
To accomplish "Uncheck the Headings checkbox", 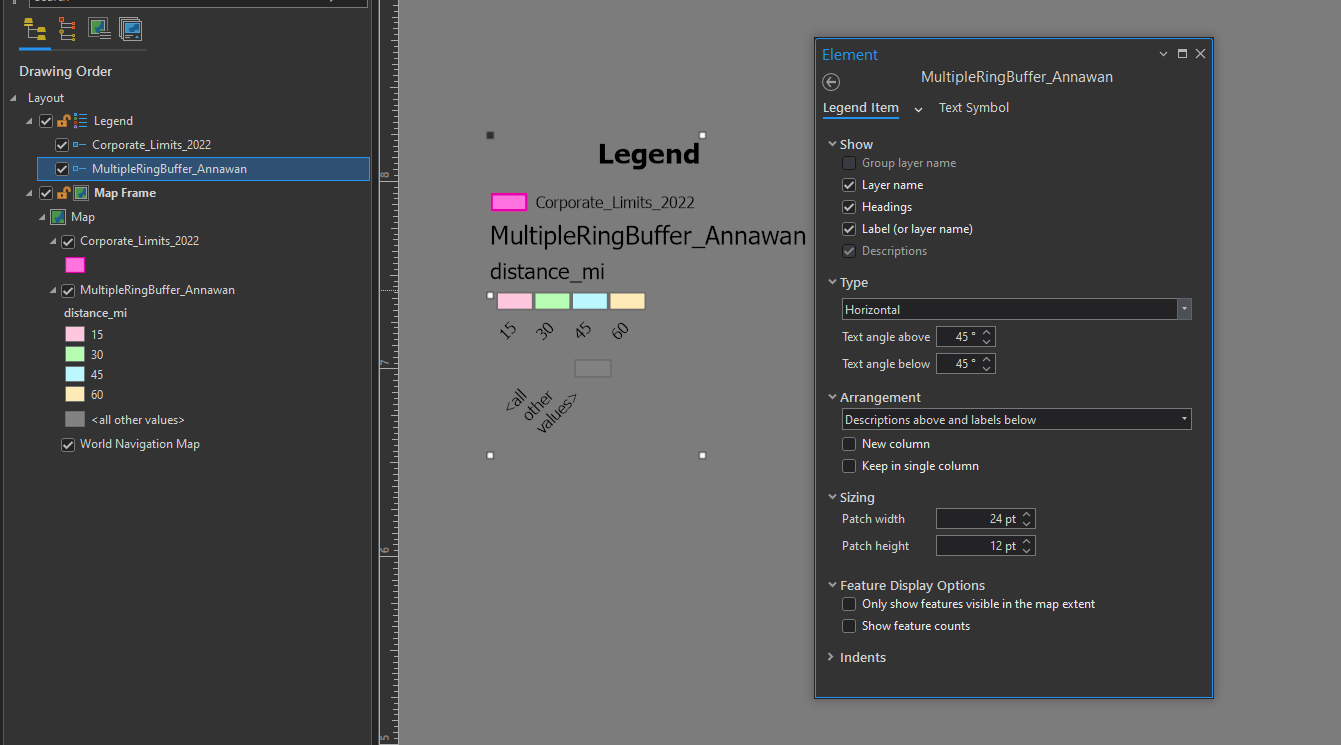I will (849, 206).
